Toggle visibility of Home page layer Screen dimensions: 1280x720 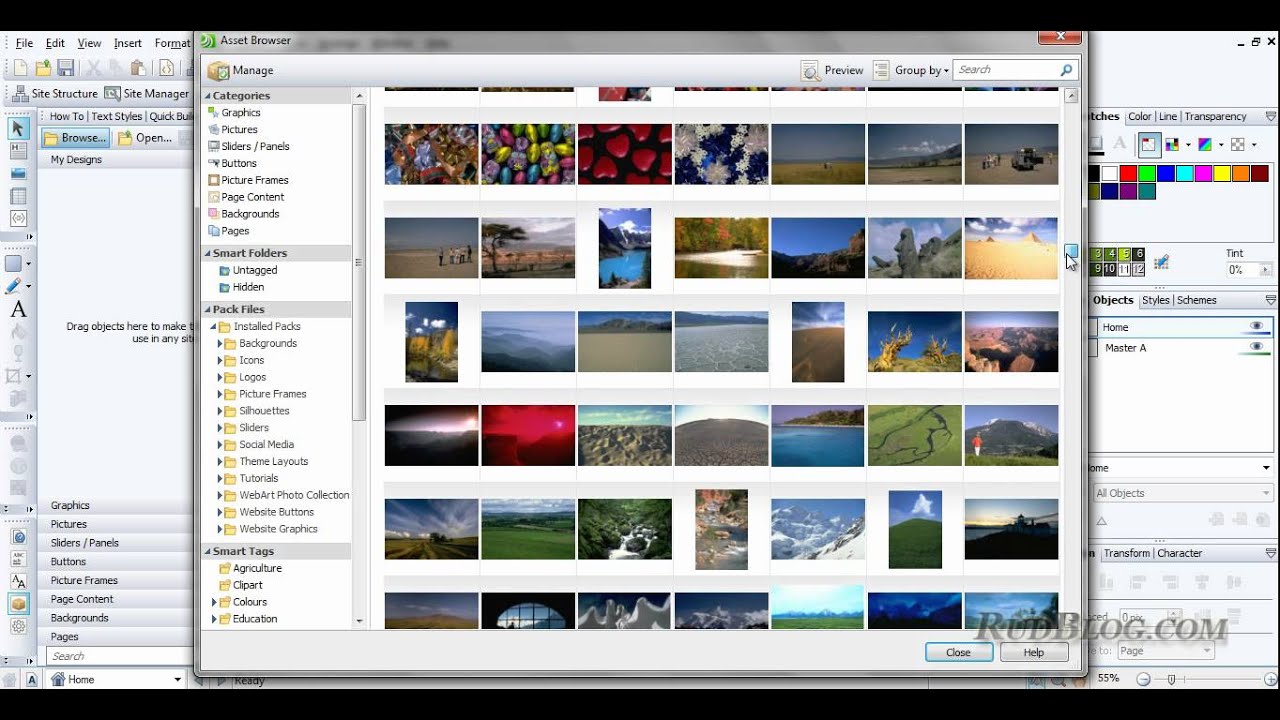click(x=1257, y=326)
